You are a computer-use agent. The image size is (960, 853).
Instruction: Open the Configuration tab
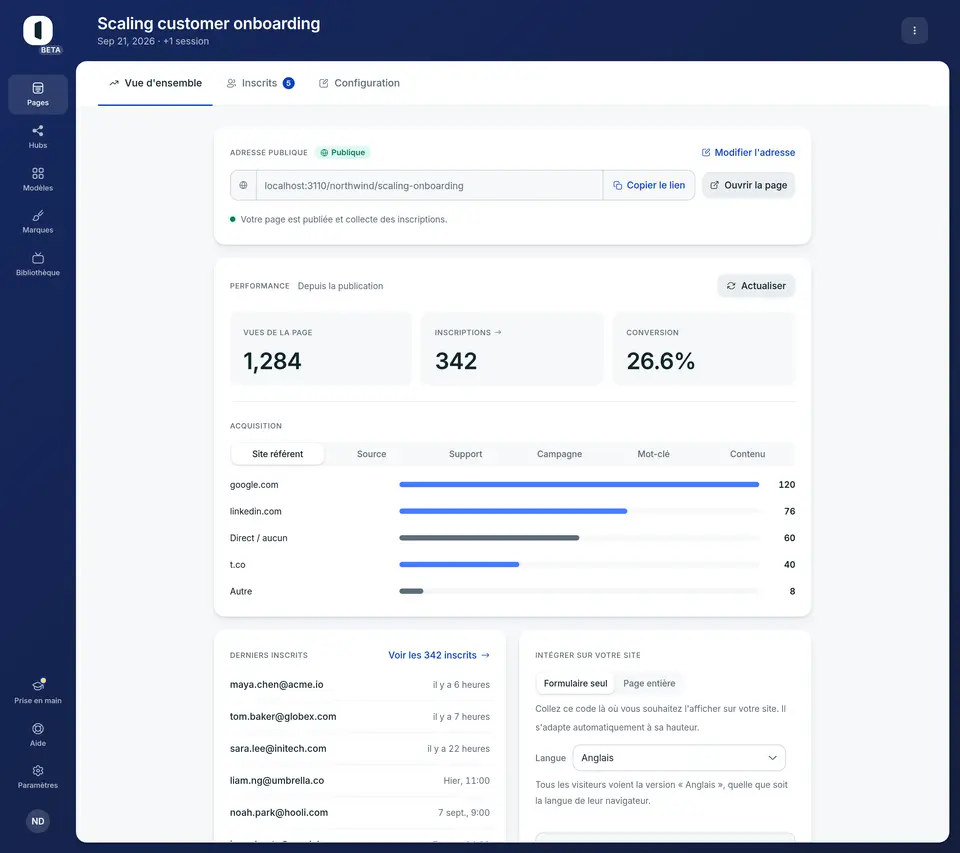[x=359, y=83]
